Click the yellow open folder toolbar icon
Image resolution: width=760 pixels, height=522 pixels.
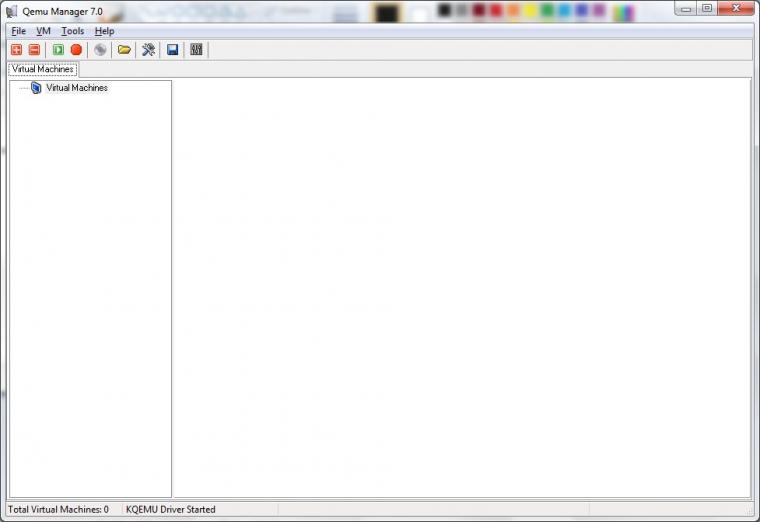(x=124, y=50)
